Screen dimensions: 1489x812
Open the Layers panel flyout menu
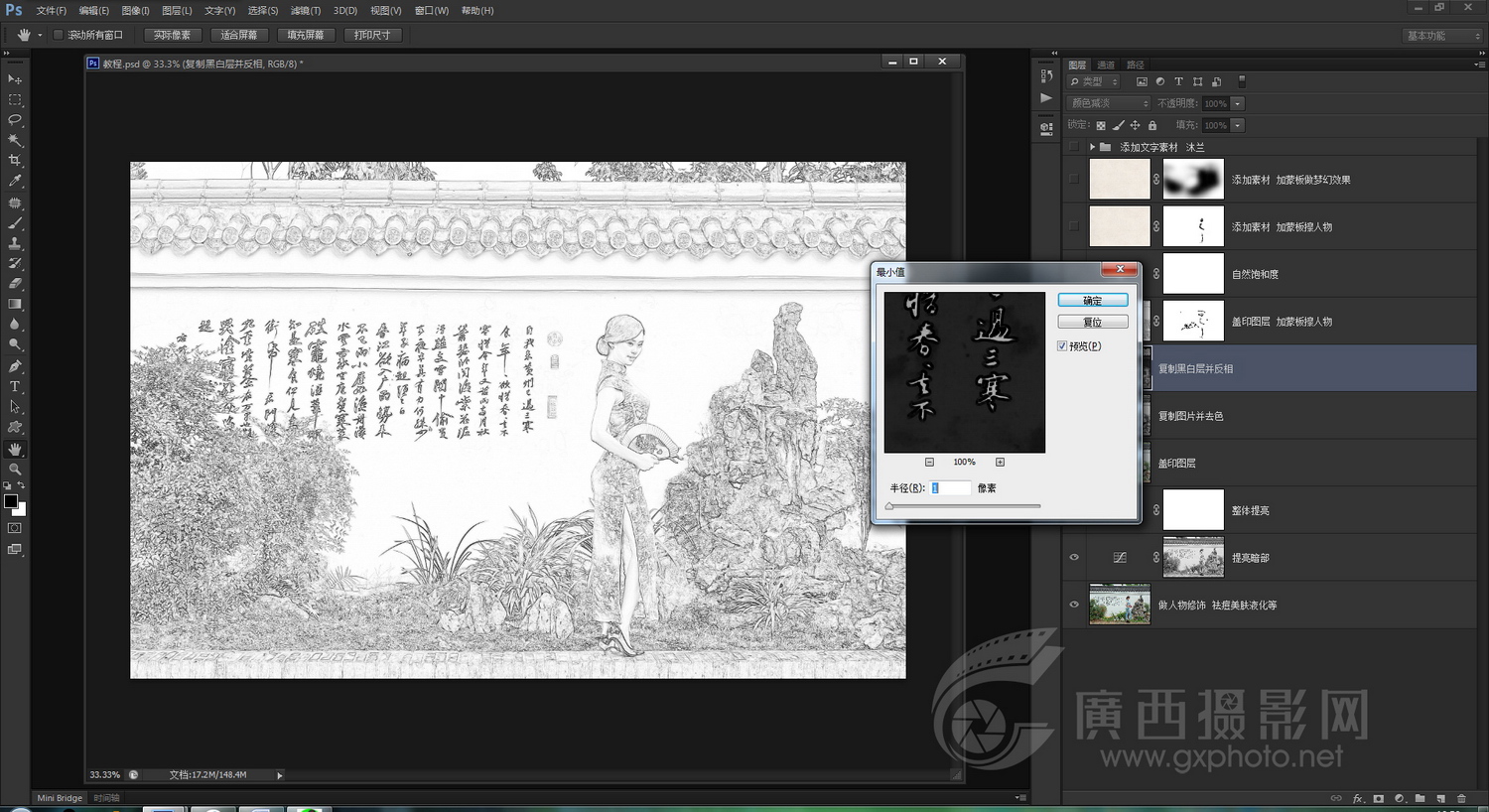[x=1479, y=65]
